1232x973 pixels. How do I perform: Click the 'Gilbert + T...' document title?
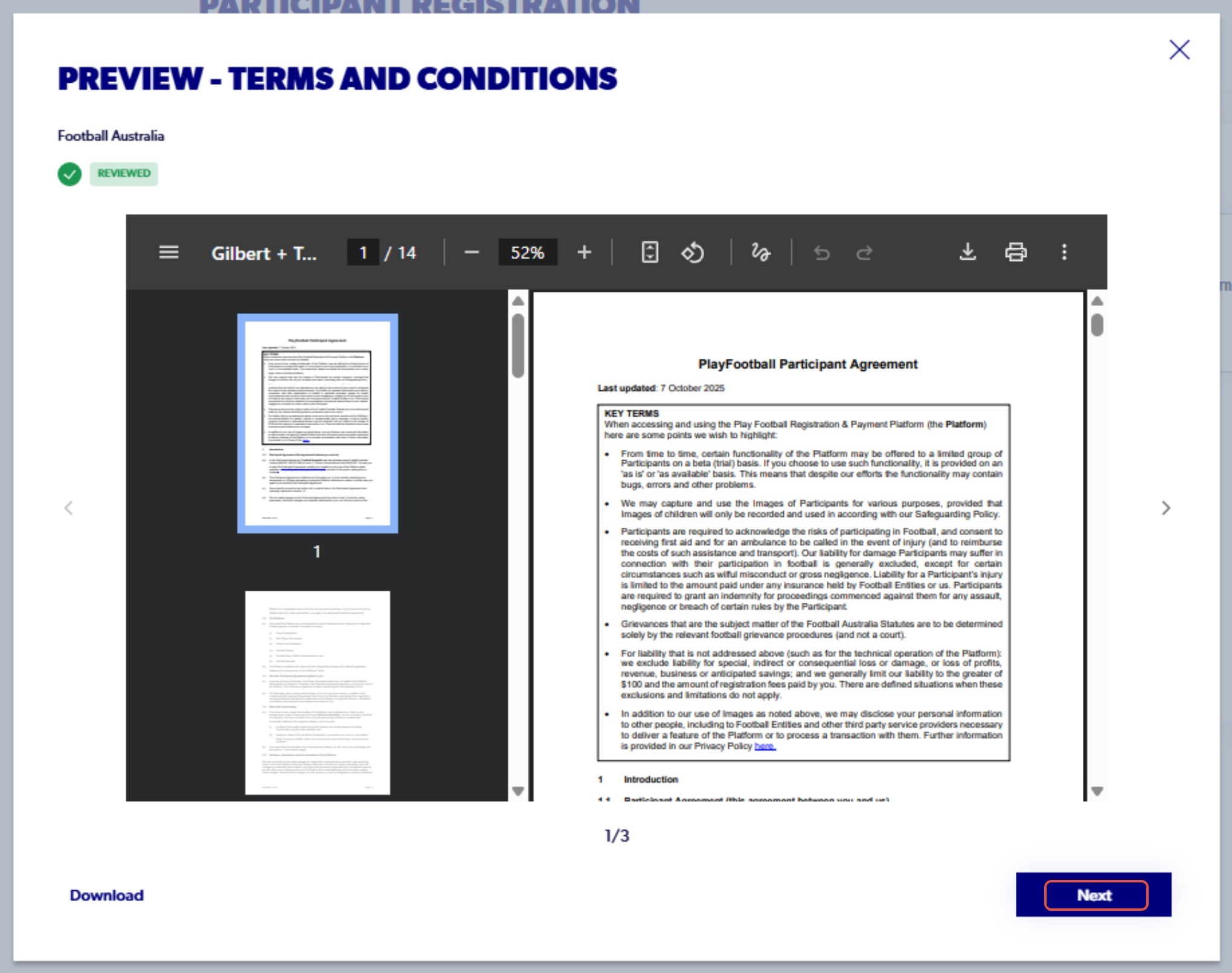tap(264, 253)
